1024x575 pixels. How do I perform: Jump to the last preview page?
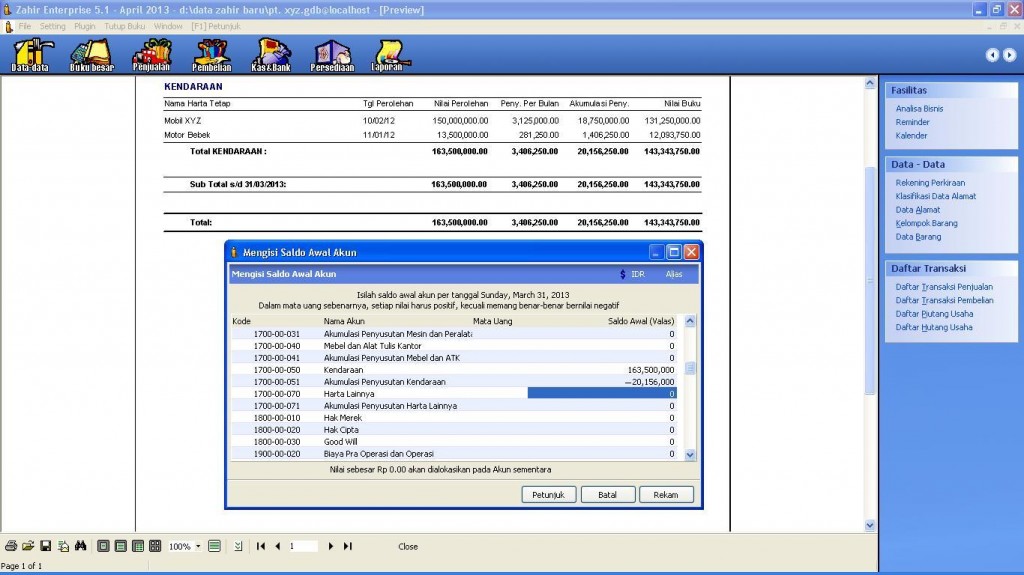click(348, 547)
